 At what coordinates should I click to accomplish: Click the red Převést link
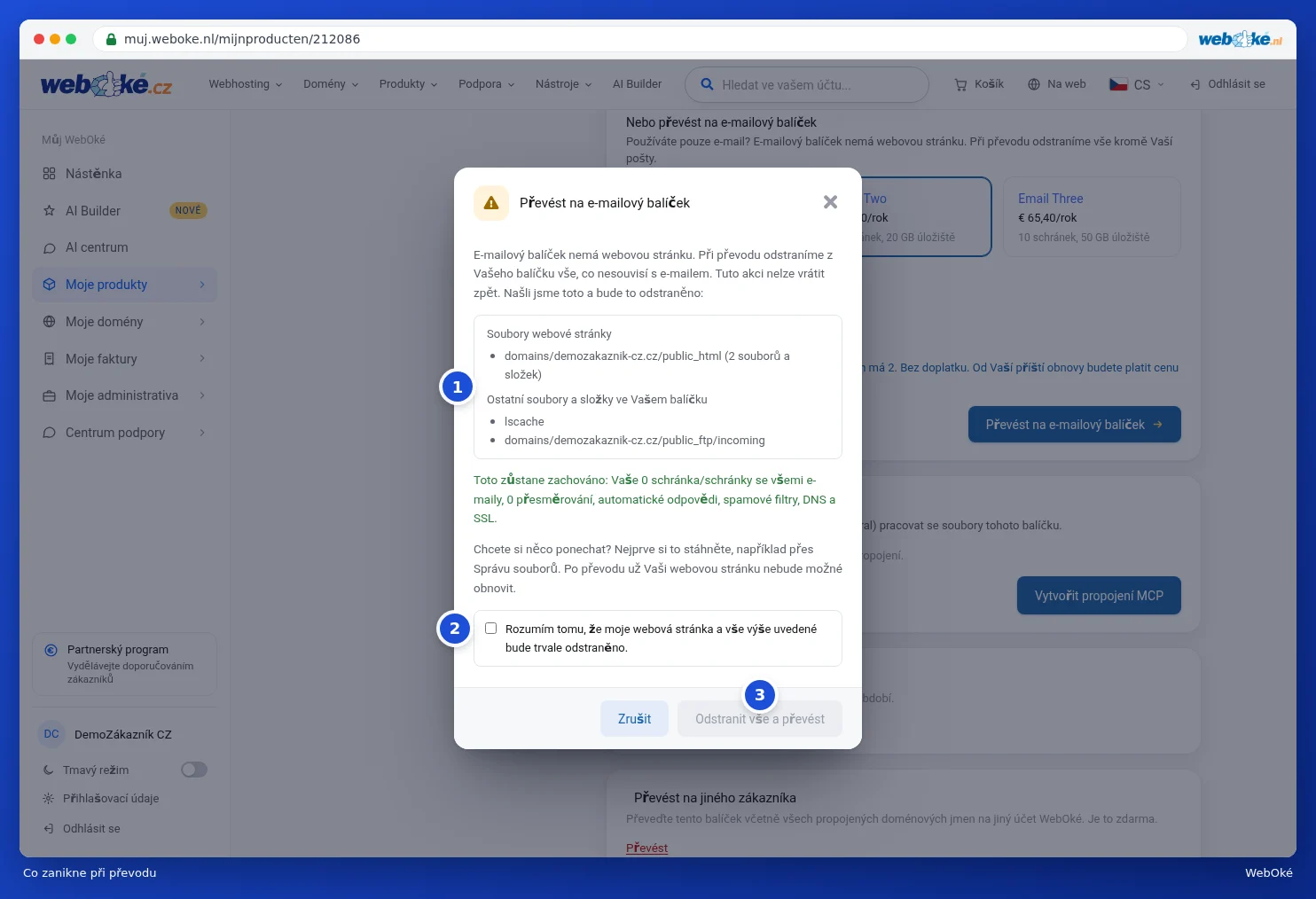coord(646,848)
